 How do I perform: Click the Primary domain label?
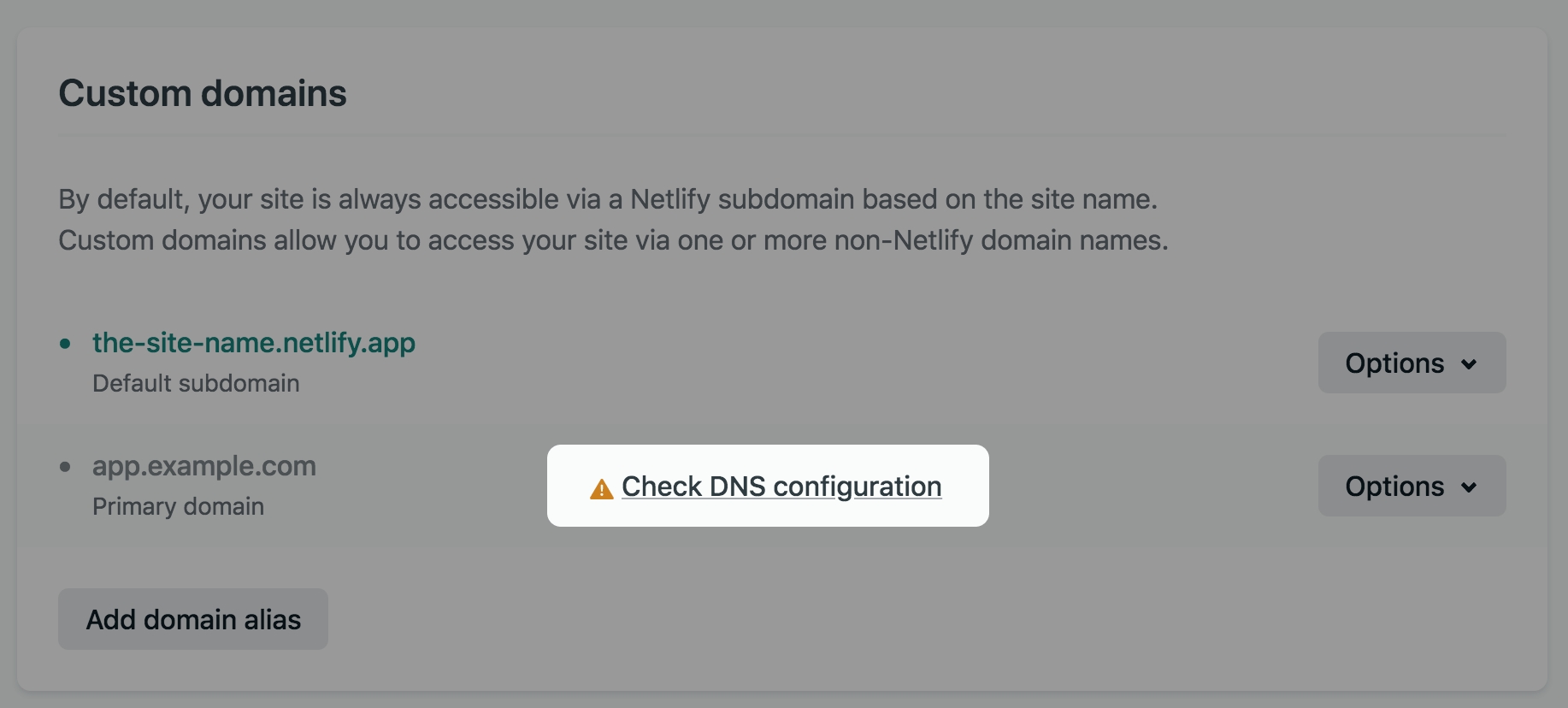coord(178,506)
